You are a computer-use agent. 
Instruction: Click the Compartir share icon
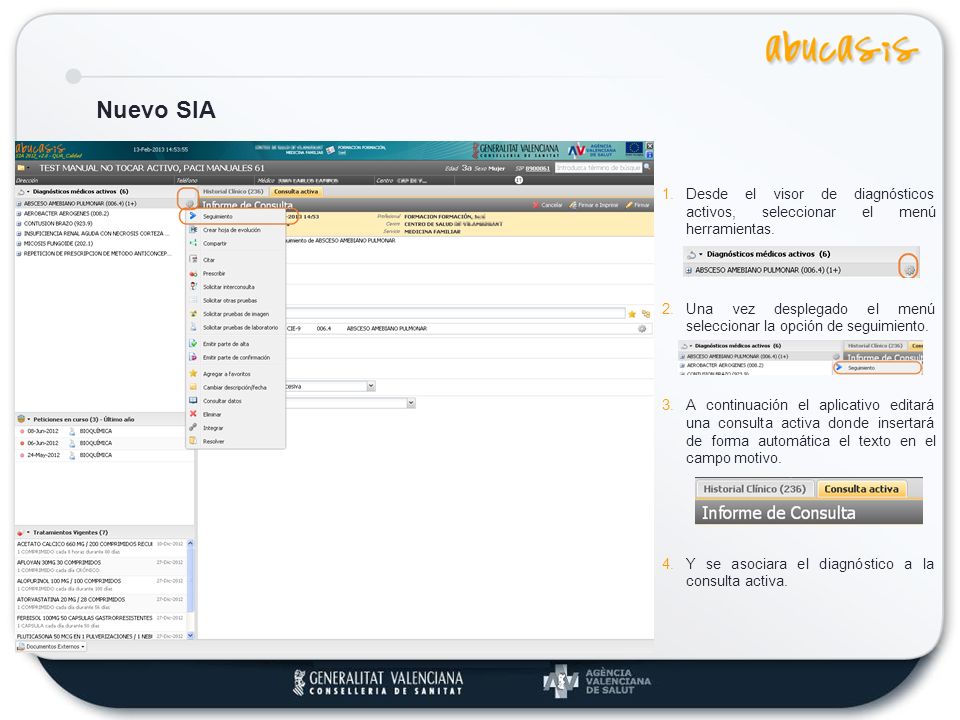coord(193,243)
